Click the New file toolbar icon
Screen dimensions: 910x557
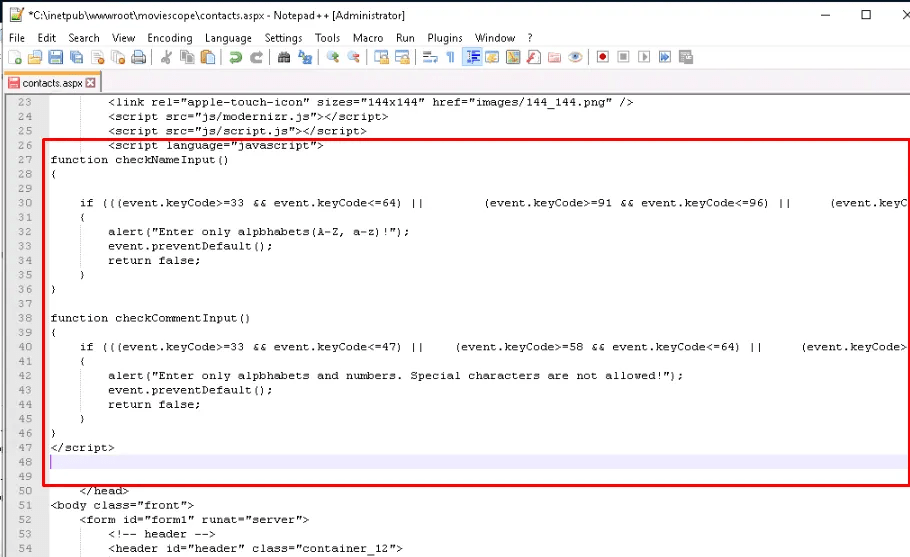(x=15, y=58)
